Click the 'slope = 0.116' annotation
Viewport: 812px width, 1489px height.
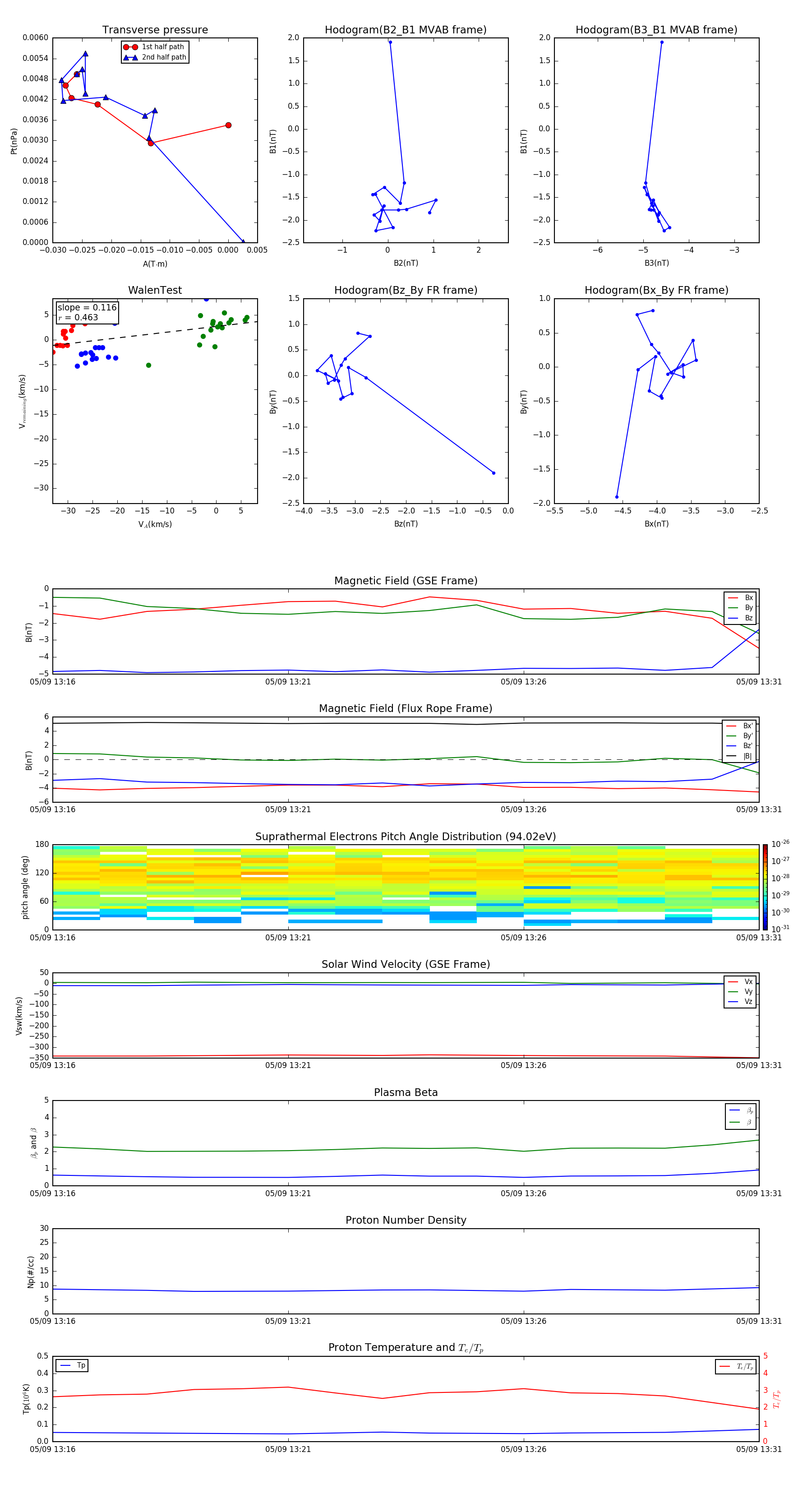click(x=87, y=308)
